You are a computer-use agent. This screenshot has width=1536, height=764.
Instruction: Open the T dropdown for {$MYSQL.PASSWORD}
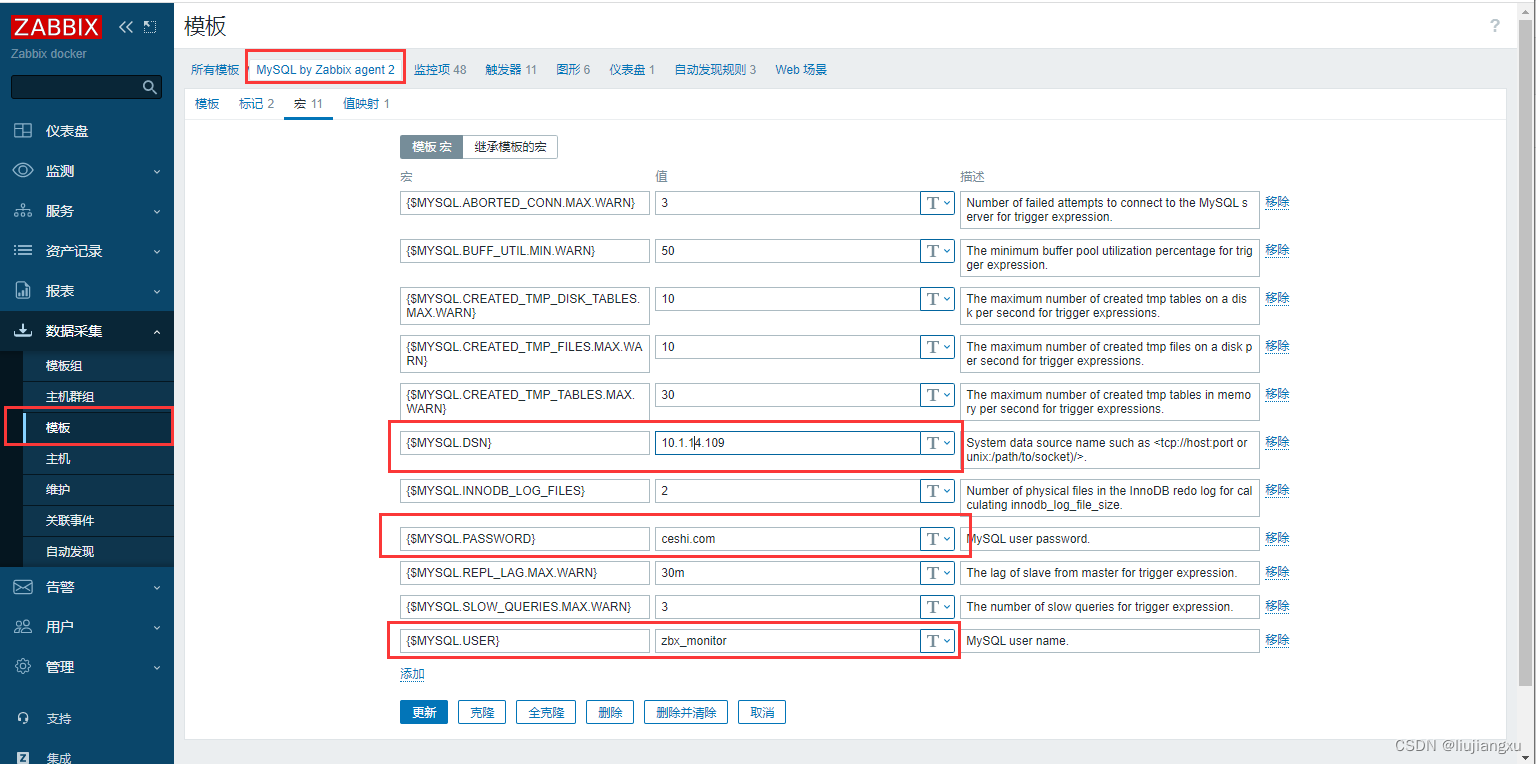(937, 538)
